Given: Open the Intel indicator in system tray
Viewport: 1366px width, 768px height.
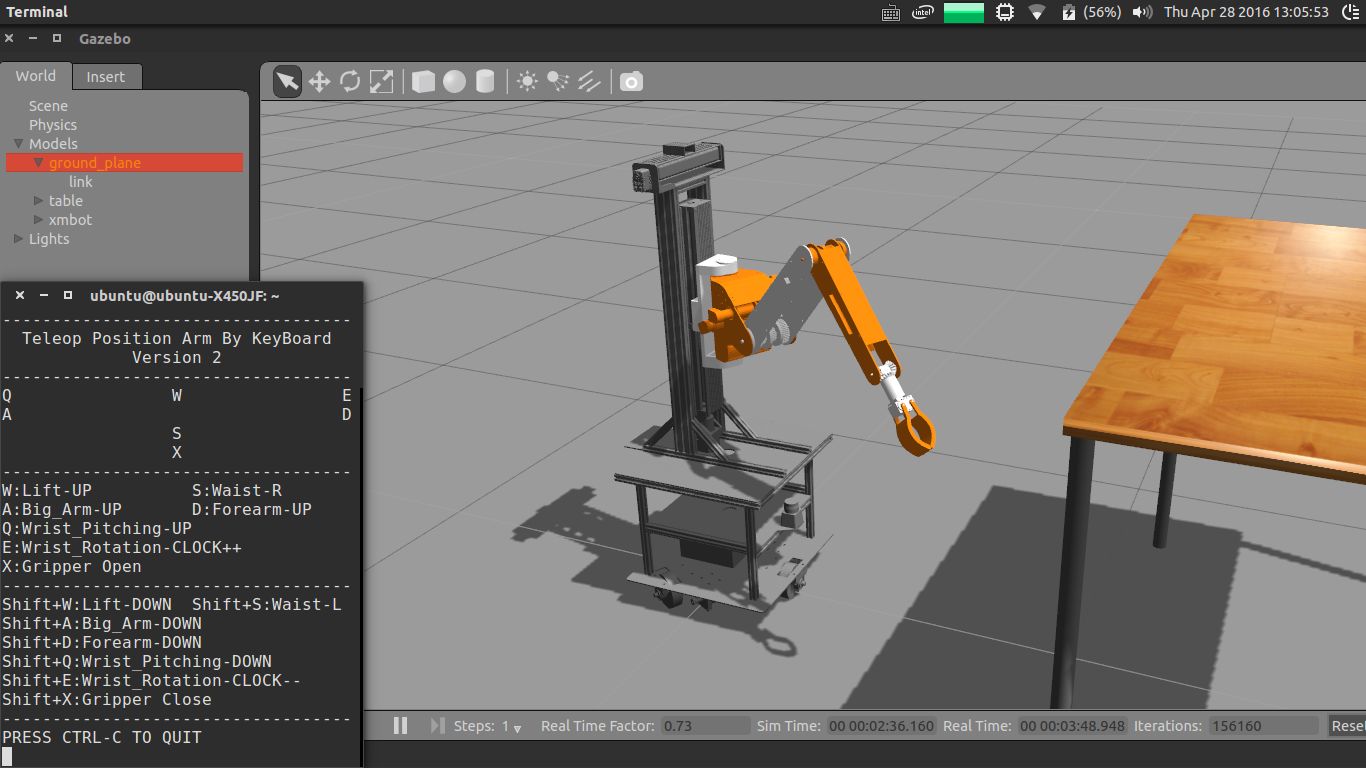Looking at the screenshot, I should pyautogui.click(x=922, y=12).
